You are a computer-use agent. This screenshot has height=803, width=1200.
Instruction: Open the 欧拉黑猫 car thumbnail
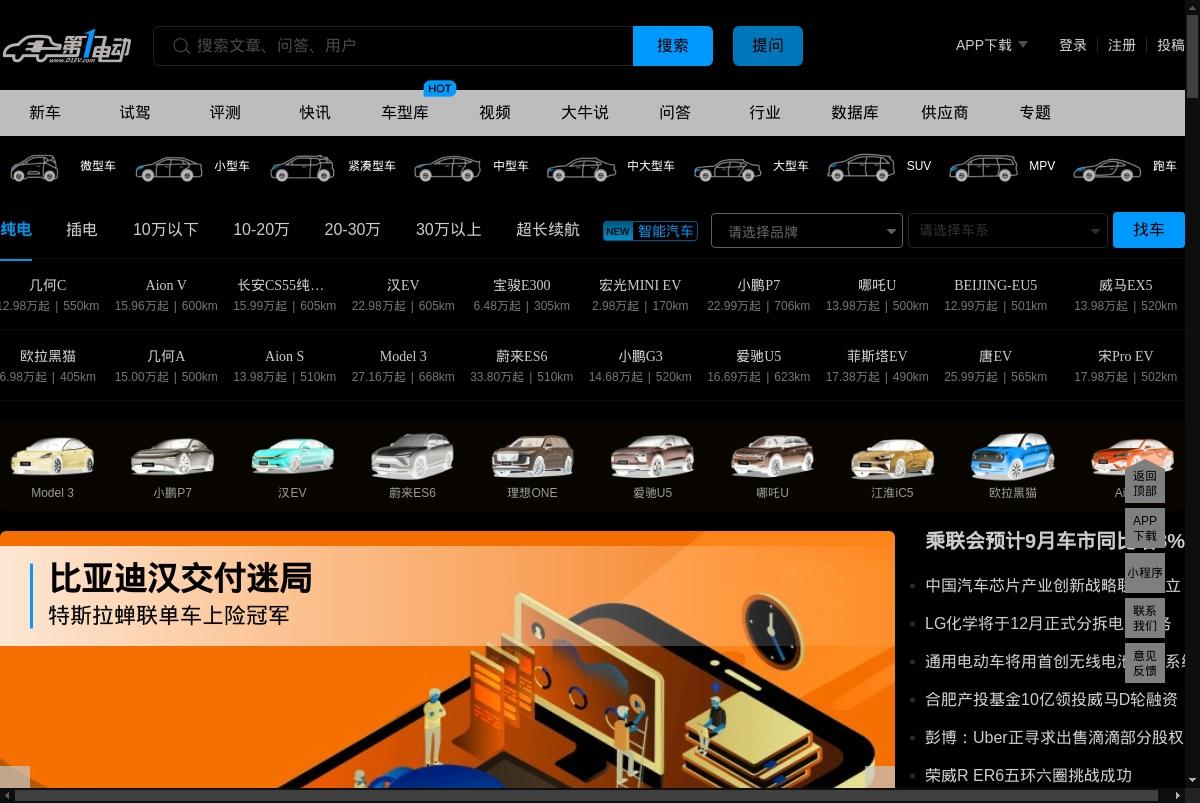(1012, 456)
